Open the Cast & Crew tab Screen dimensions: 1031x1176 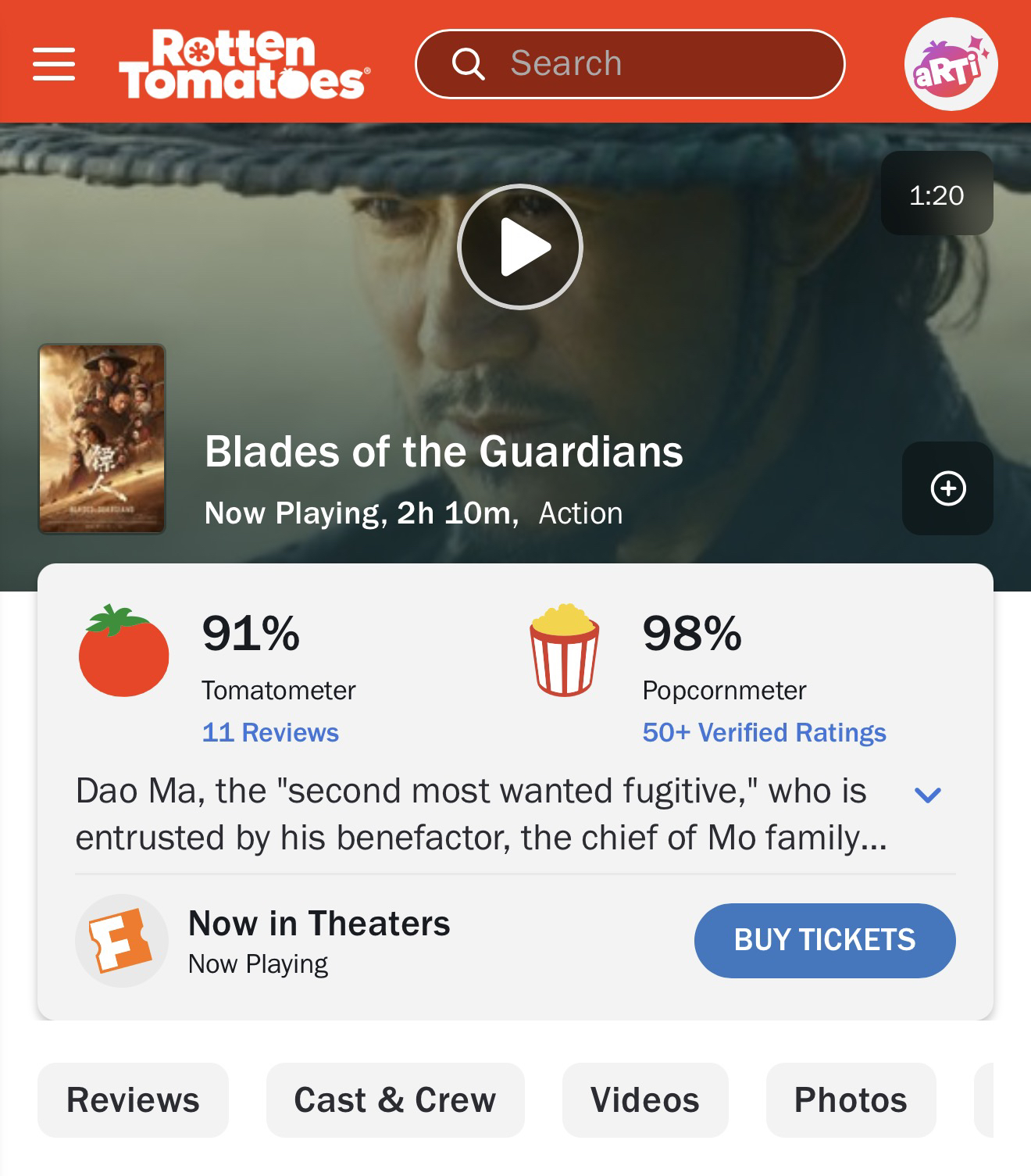[x=394, y=1100]
